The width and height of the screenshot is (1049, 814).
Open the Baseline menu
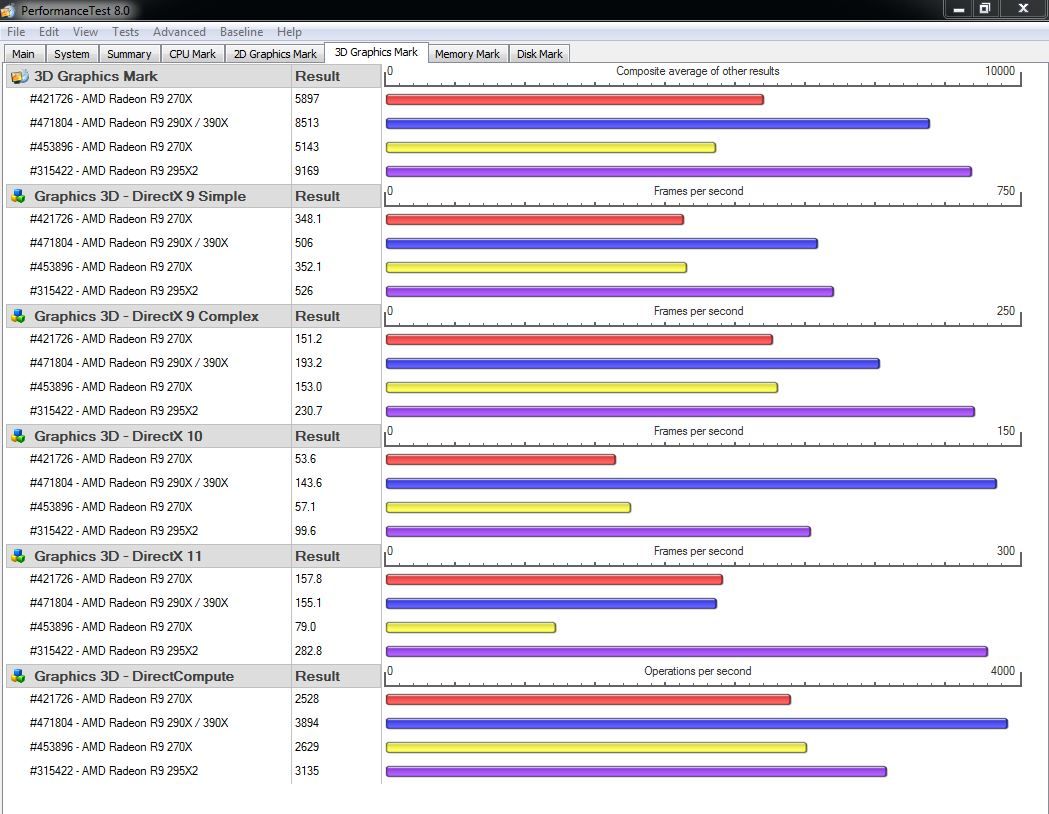click(x=241, y=31)
